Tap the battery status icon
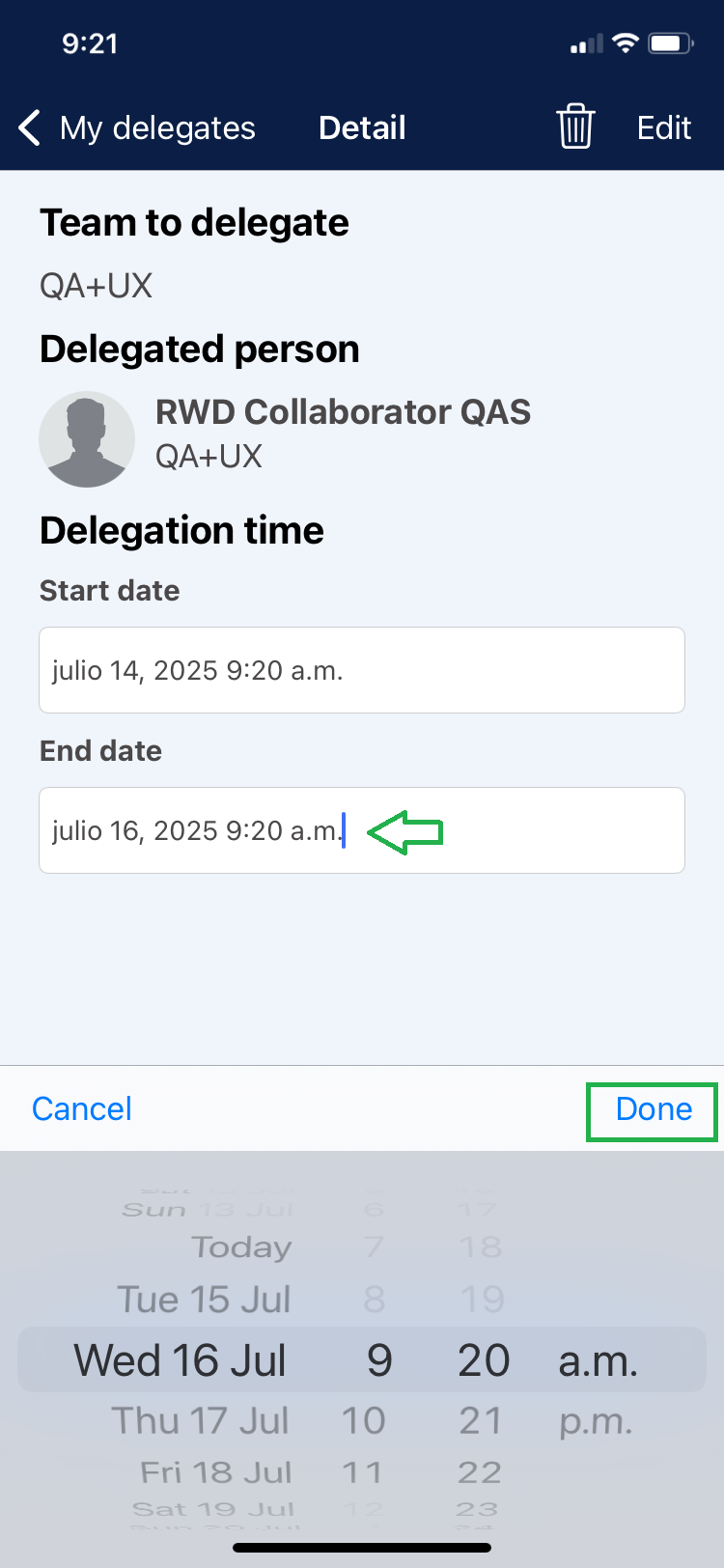This screenshot has width=724, height=1568. pyautogui.click(x=670, y=43)
